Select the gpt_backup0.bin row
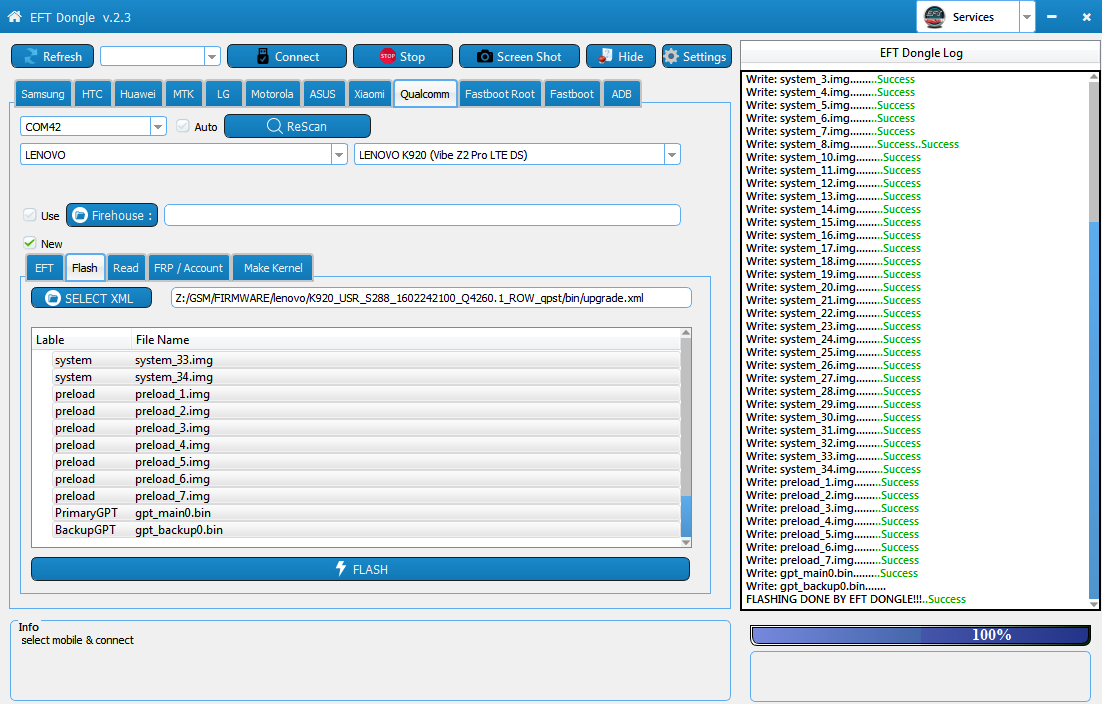The height and width of the screenshot is (704, 1102). [x=366, y=530]
